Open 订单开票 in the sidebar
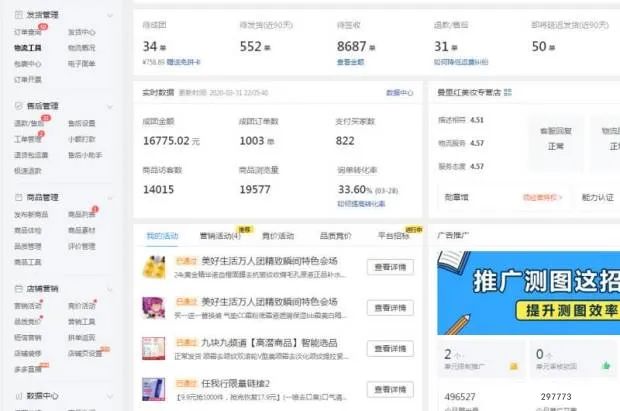Screen dimensions: 620x411 (x=28, y=80)
